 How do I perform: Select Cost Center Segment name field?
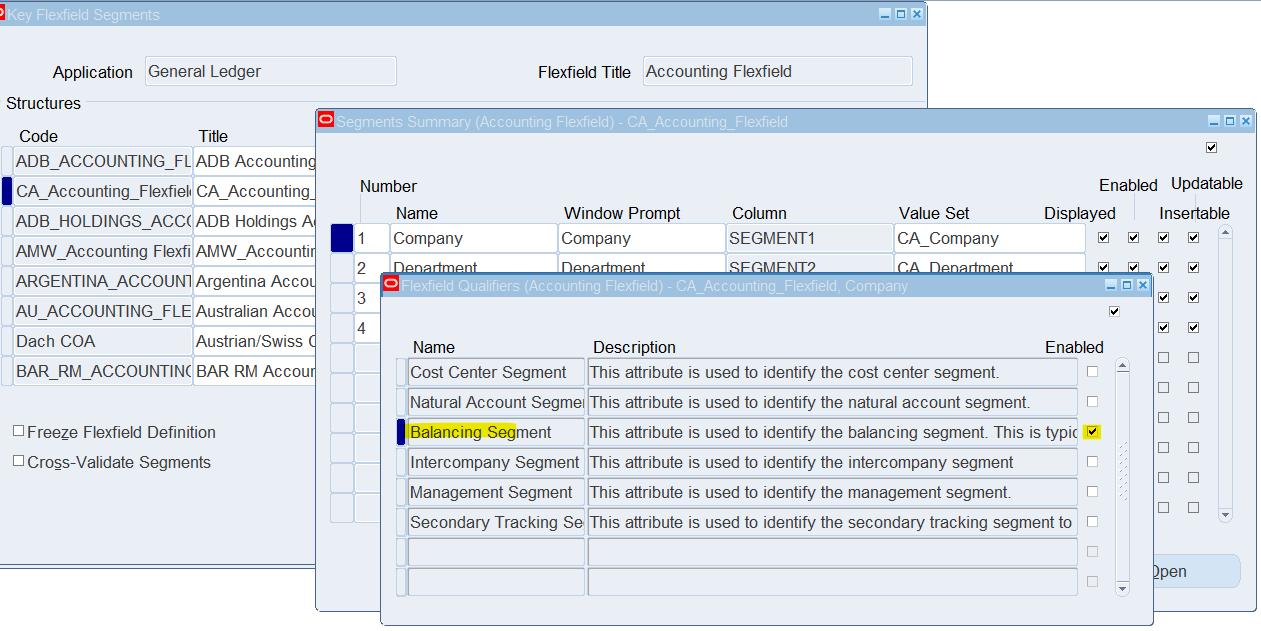pos(496,372)
